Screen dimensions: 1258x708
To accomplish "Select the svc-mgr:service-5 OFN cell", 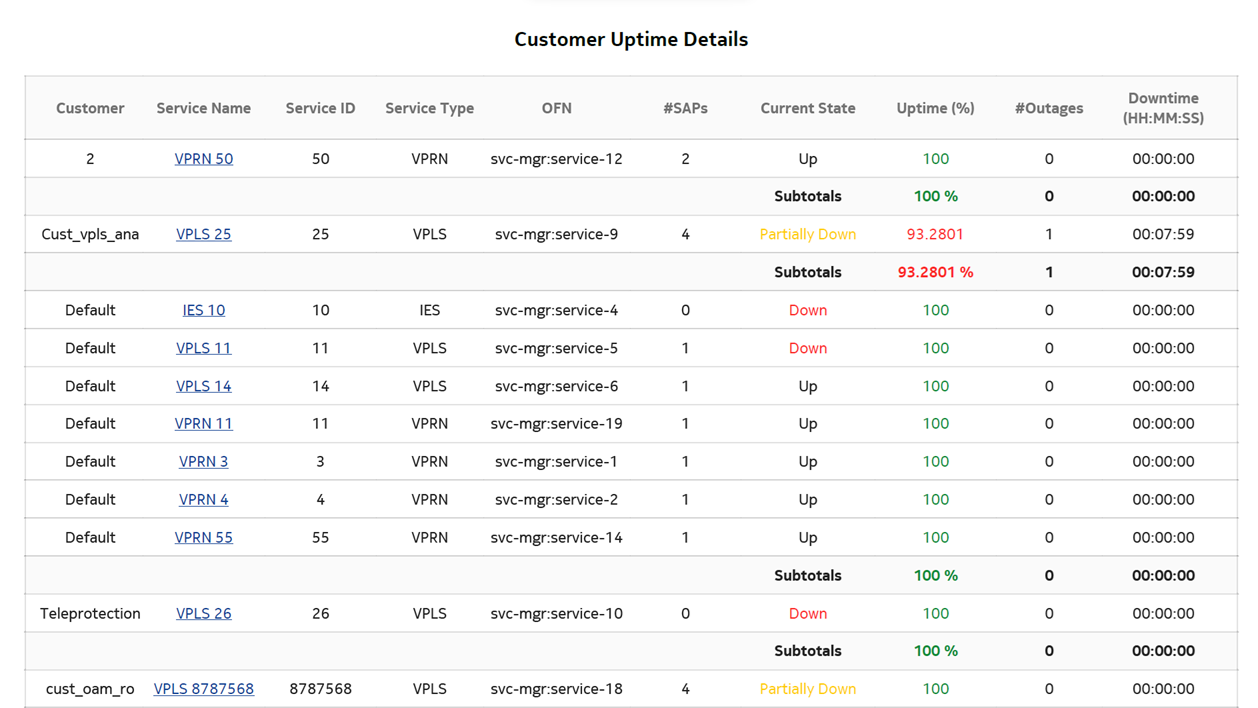I will [556, 348].
